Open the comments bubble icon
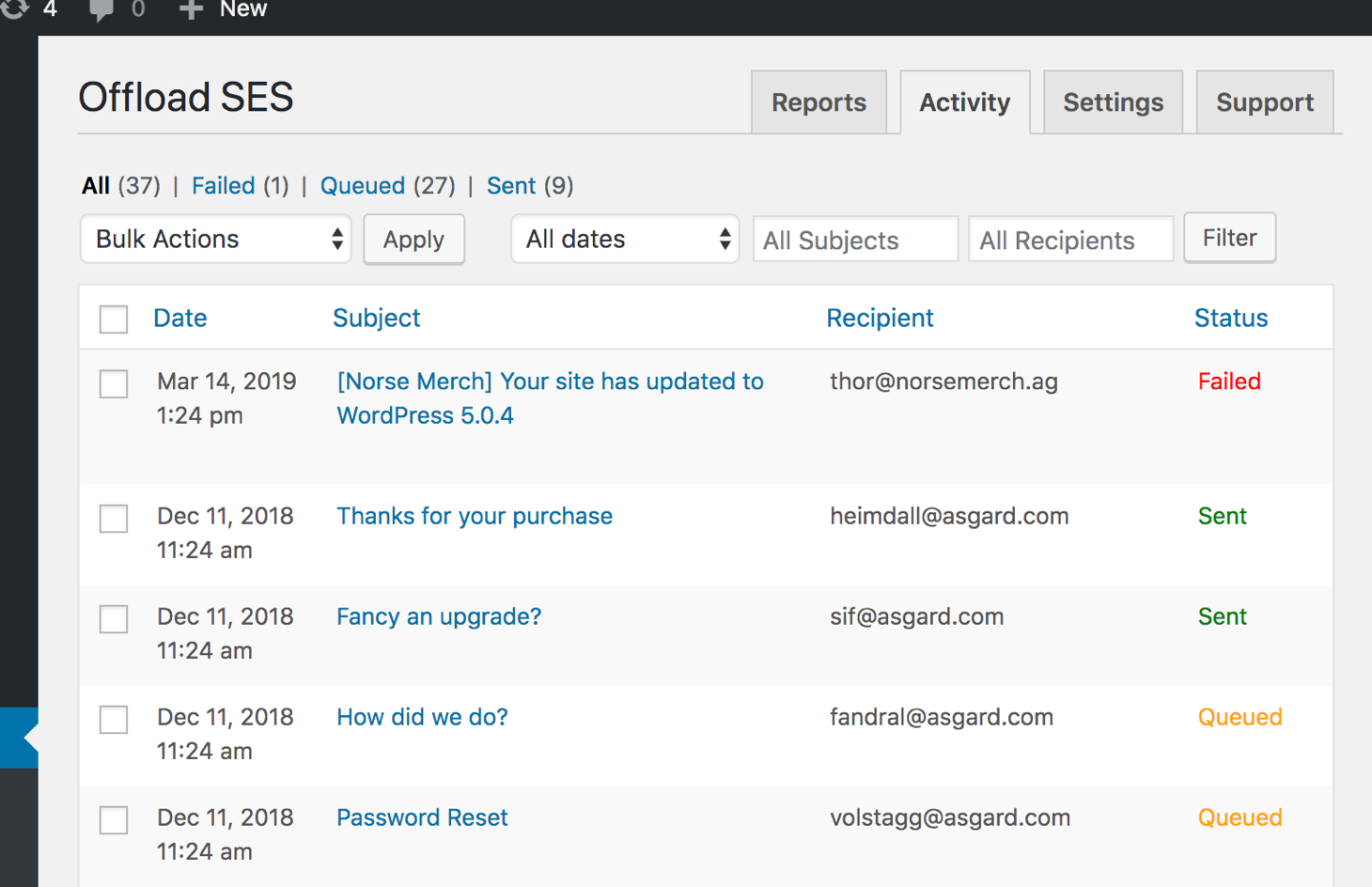This screenshot has width=1372, height=887. (x=101, y=10)
